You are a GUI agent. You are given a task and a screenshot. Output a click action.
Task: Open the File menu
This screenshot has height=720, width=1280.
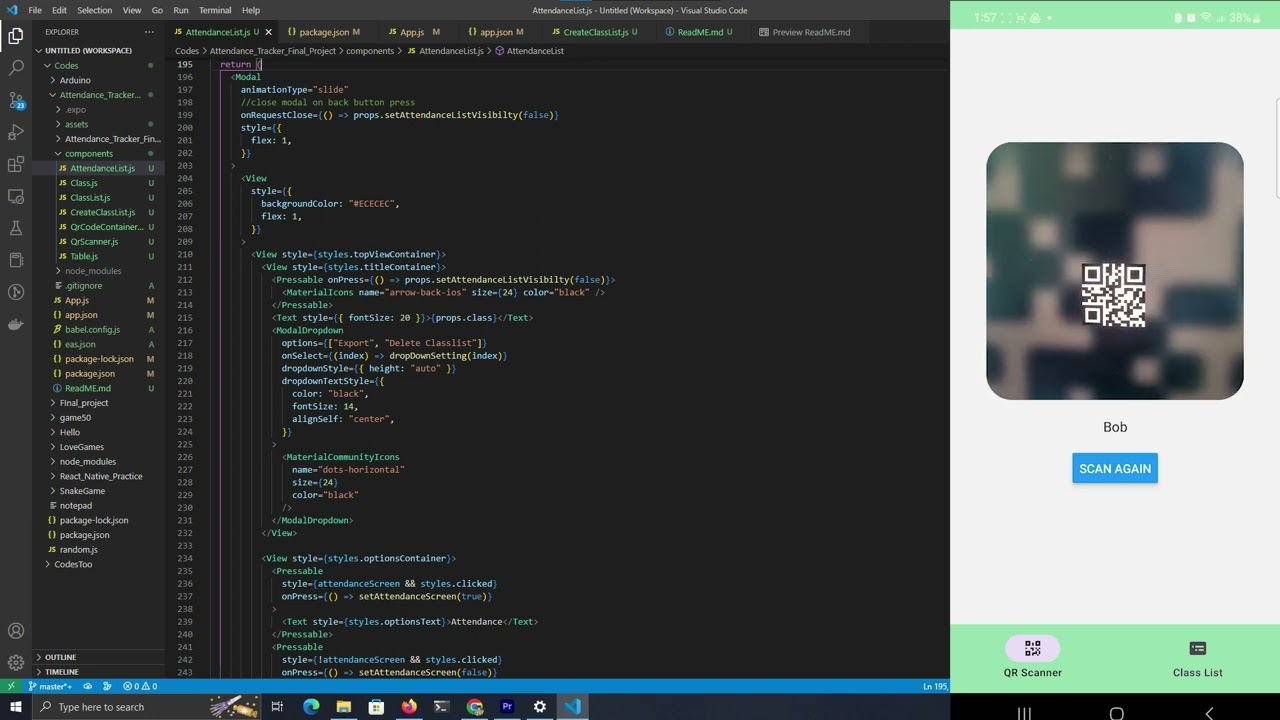point(35,10)
